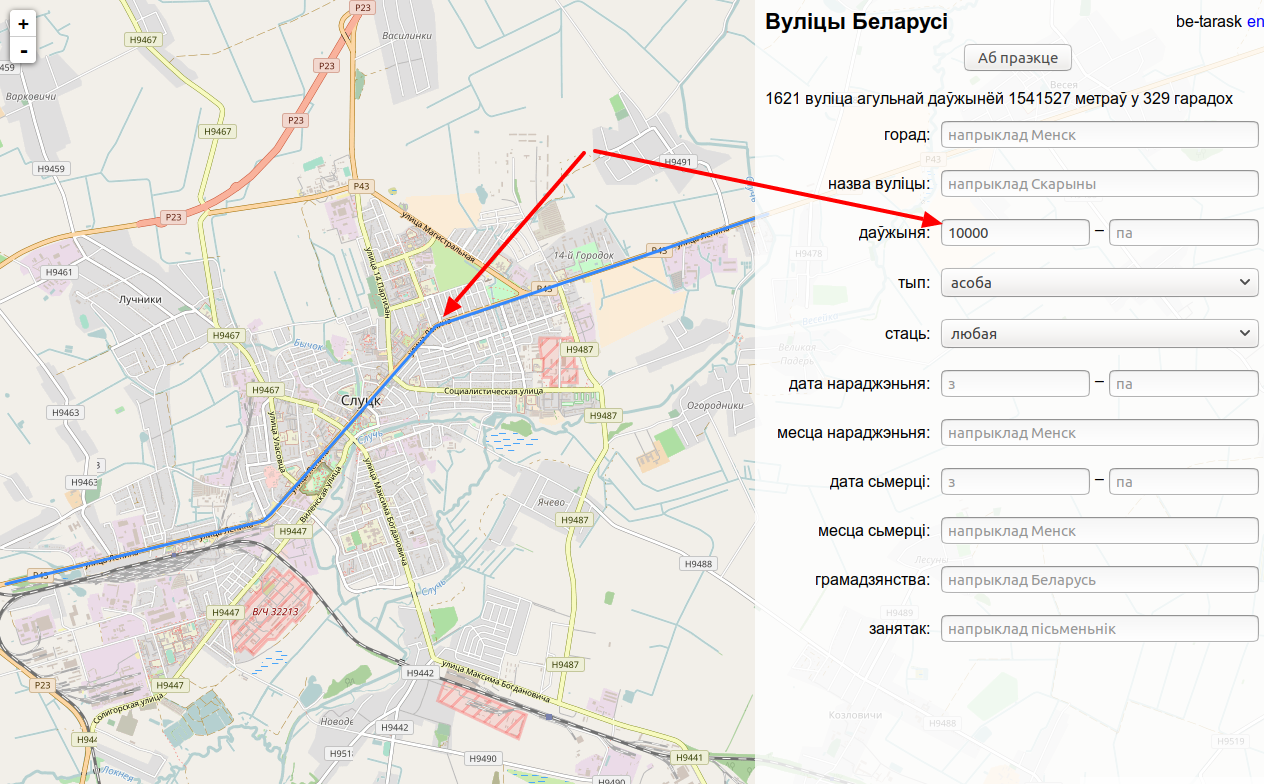1264x784 pixels.
Task: Focus the 'горад' city input field
Action: click(x=1099, y=134)
